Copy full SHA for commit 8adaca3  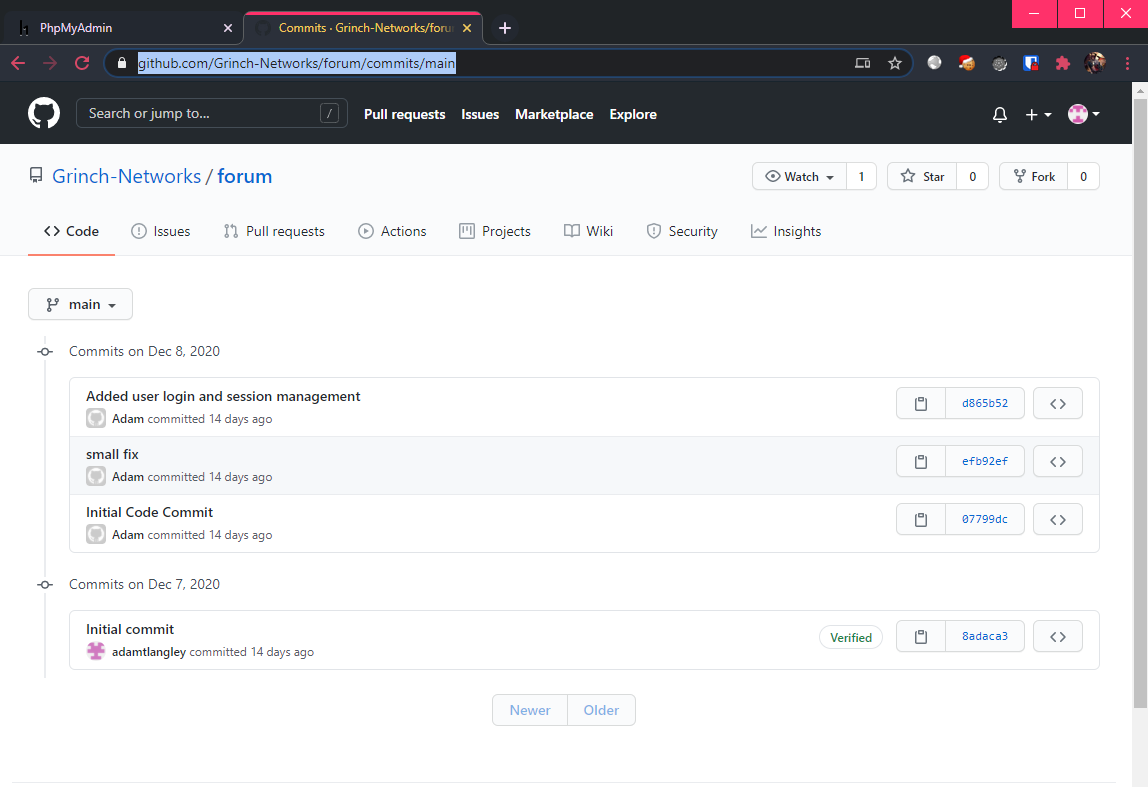pyautogui.click(x=920, y=636)
